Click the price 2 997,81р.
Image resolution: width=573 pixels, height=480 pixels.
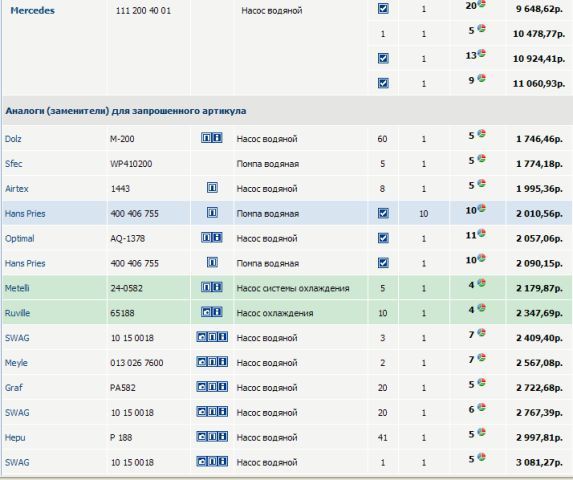coord(539,438)
